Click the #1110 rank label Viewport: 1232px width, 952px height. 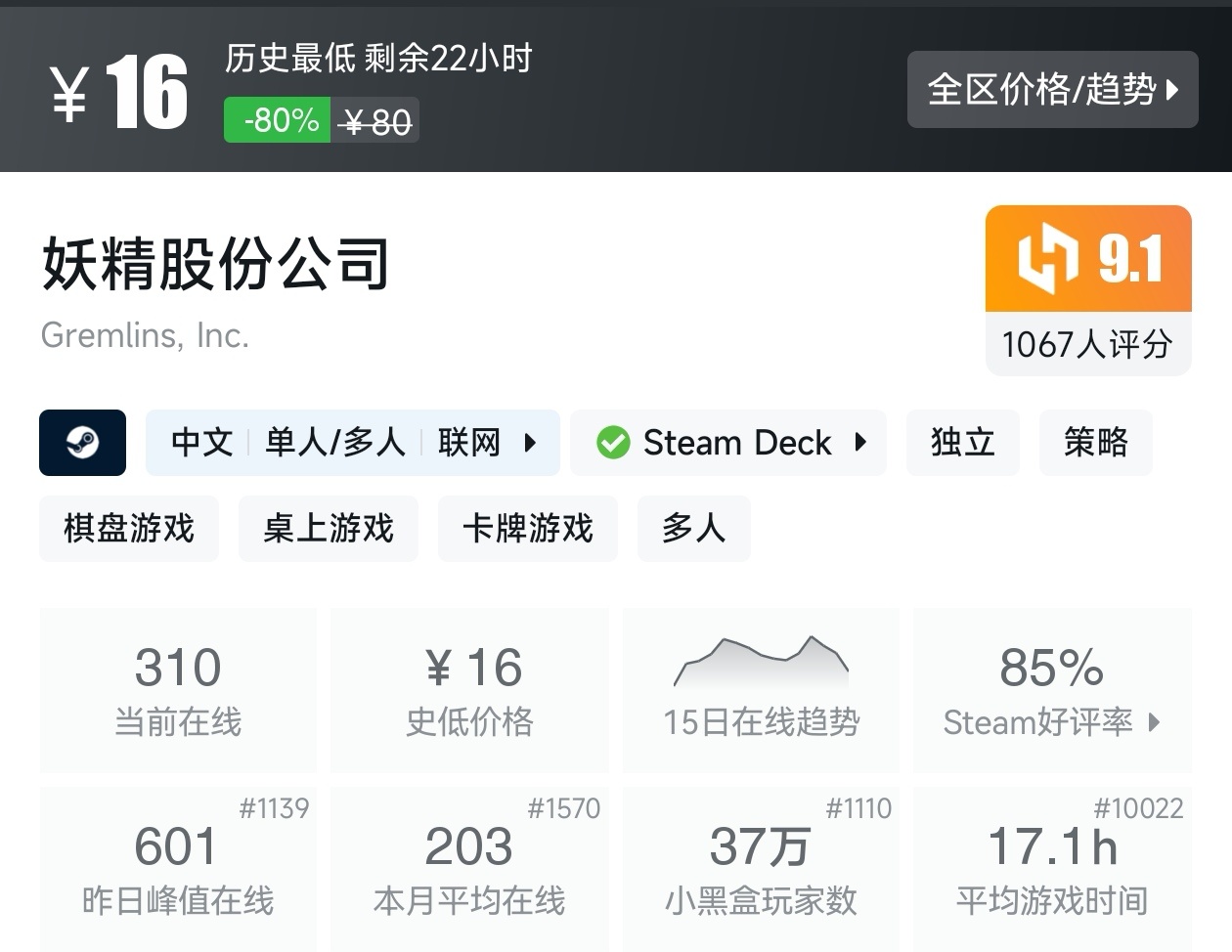858,808
